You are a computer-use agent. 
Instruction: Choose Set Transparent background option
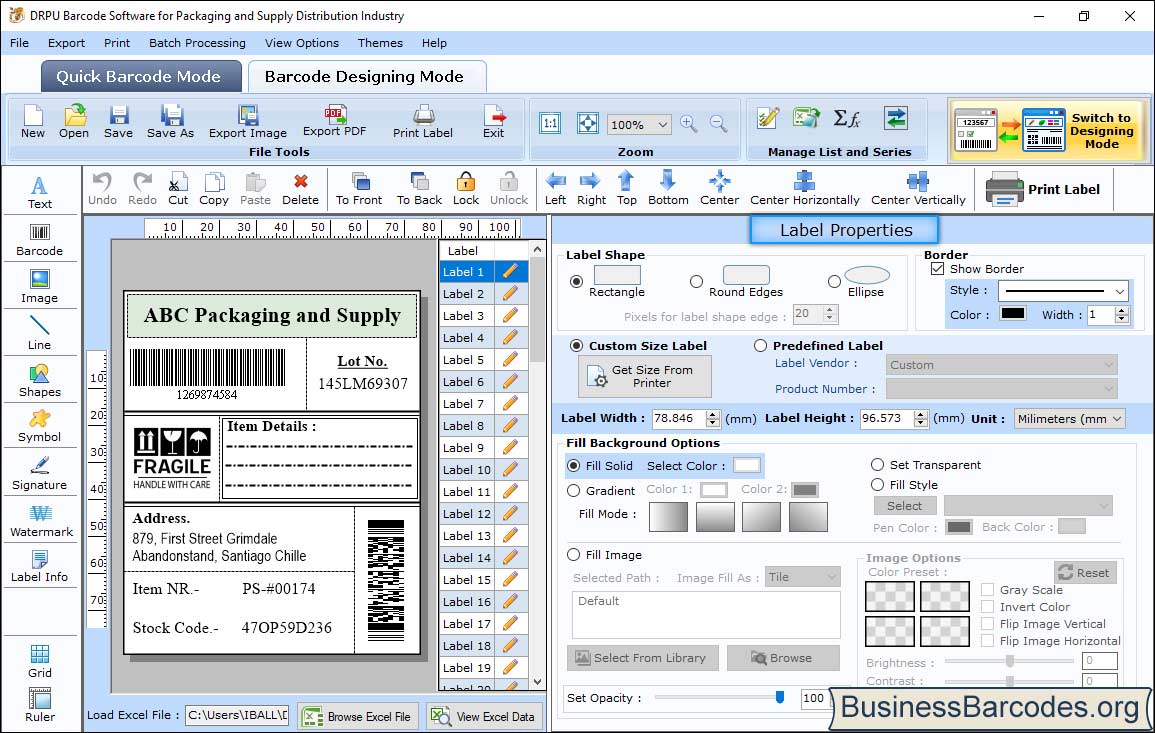pyautogui.click(x=877, y=465)
